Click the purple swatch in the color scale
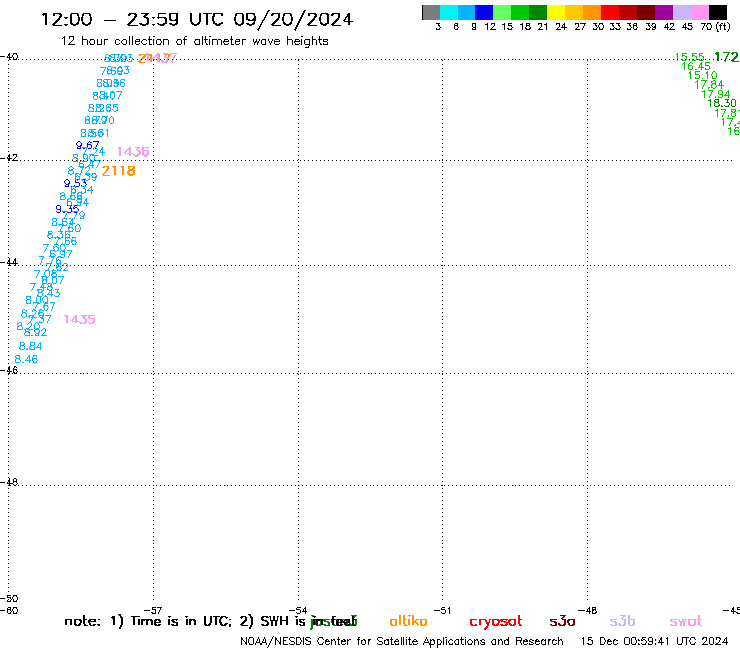740x650 pixels. click(664, 12)
